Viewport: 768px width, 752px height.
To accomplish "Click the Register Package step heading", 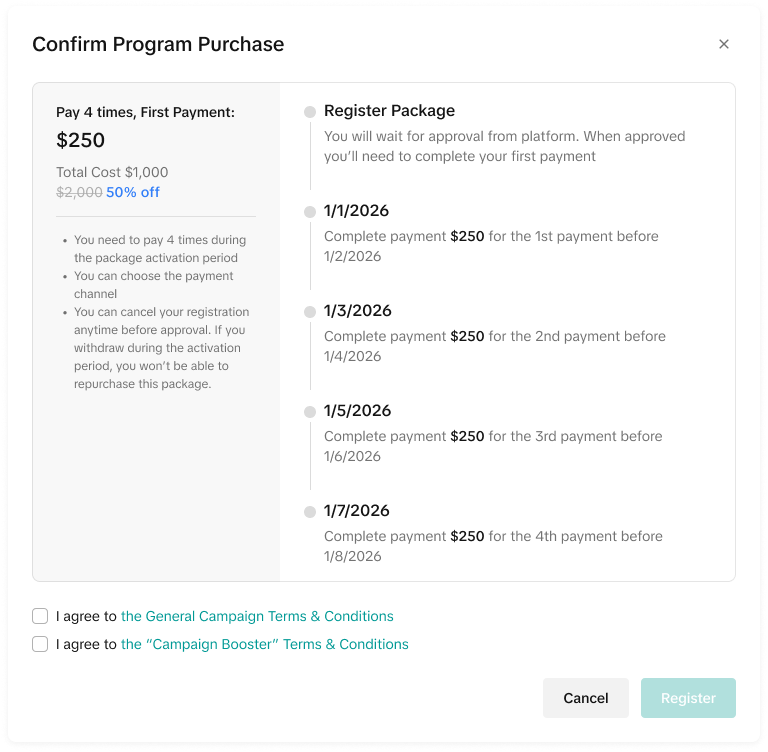I will click(x=389, y=111).
